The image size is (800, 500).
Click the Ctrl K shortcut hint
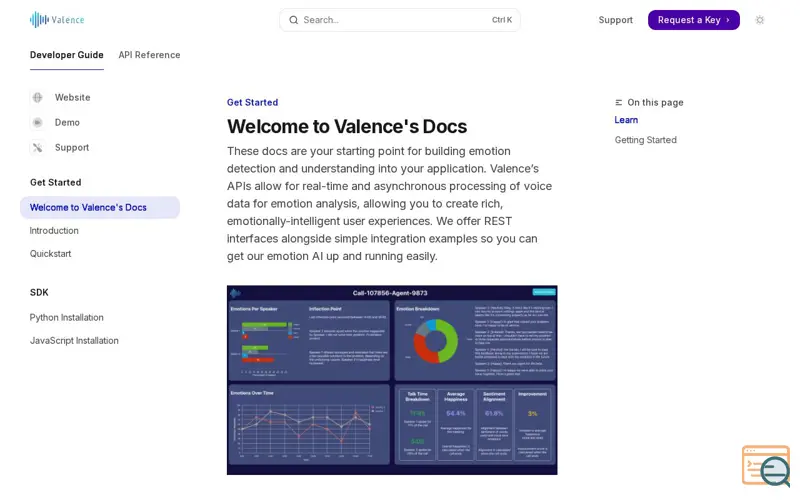coord(502,20)
